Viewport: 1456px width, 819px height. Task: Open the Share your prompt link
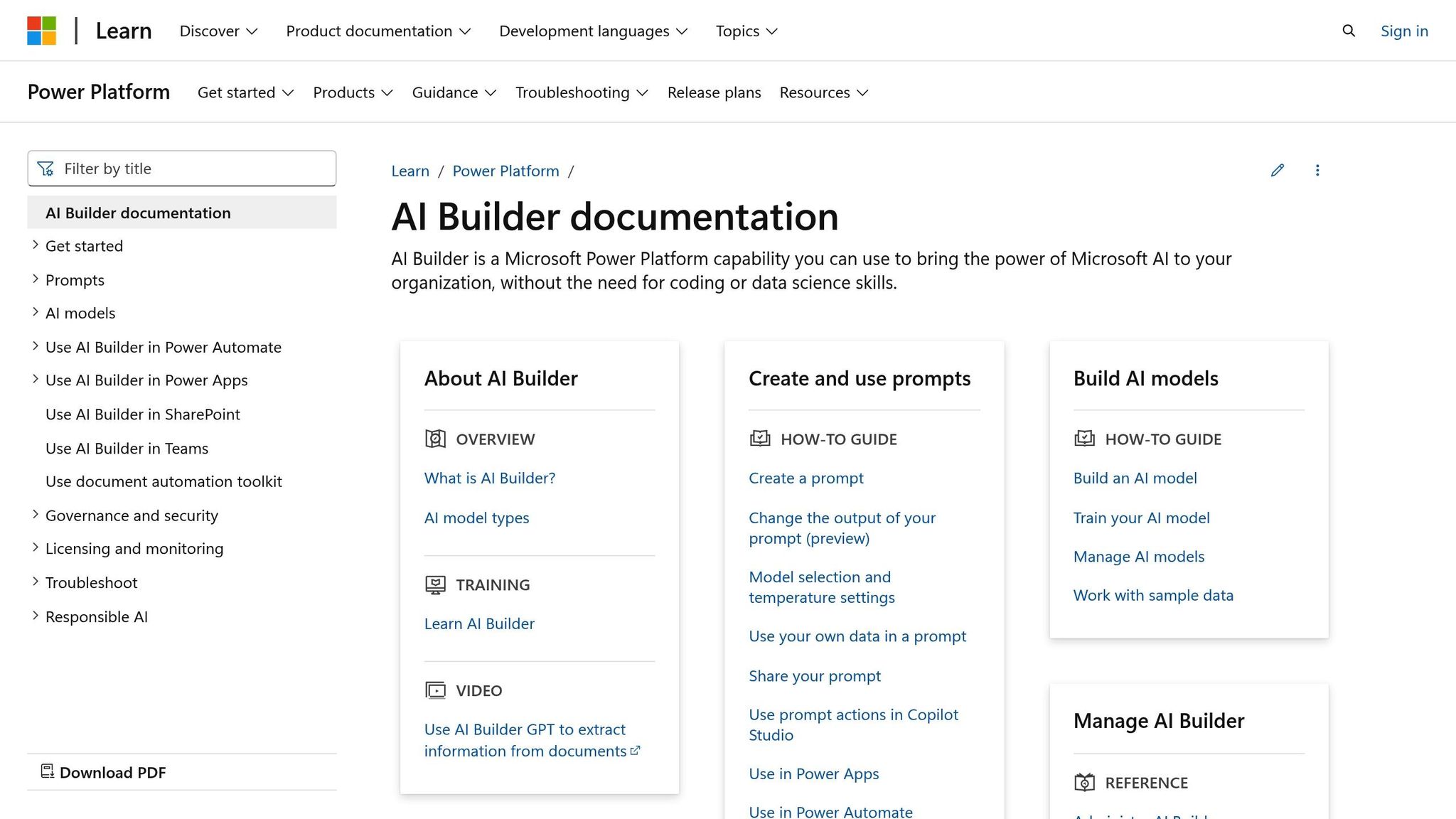815,675
